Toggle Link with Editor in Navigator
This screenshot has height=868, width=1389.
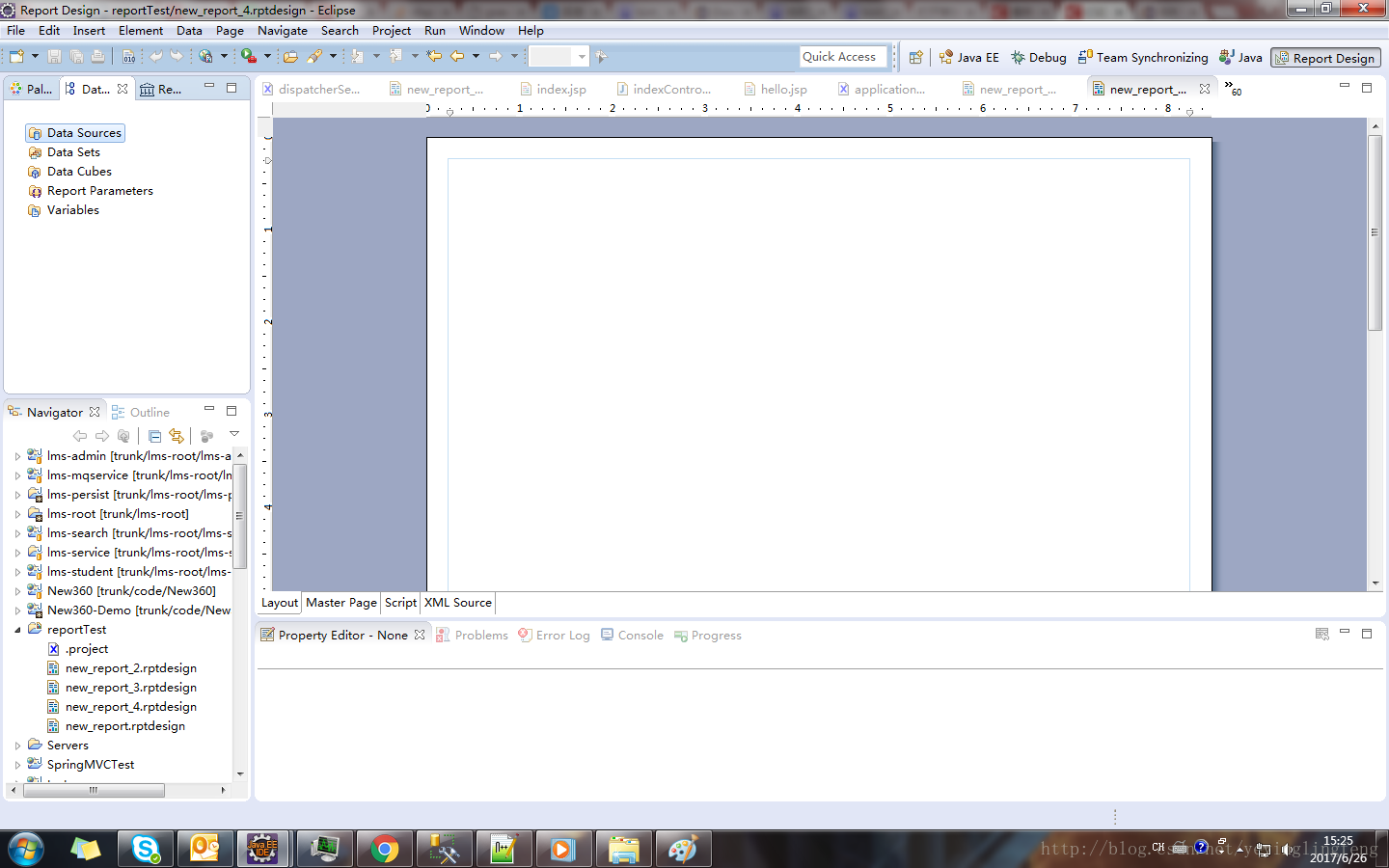tap(176, 436)
